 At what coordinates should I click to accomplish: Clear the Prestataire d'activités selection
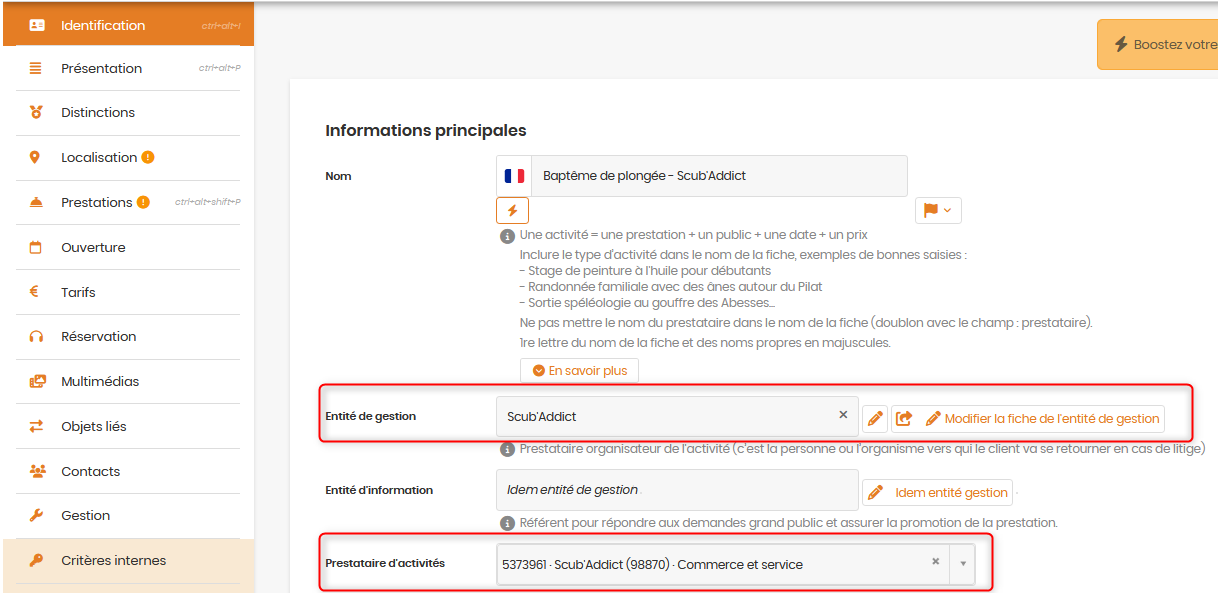pyautogui.click(x=936, y=562)
